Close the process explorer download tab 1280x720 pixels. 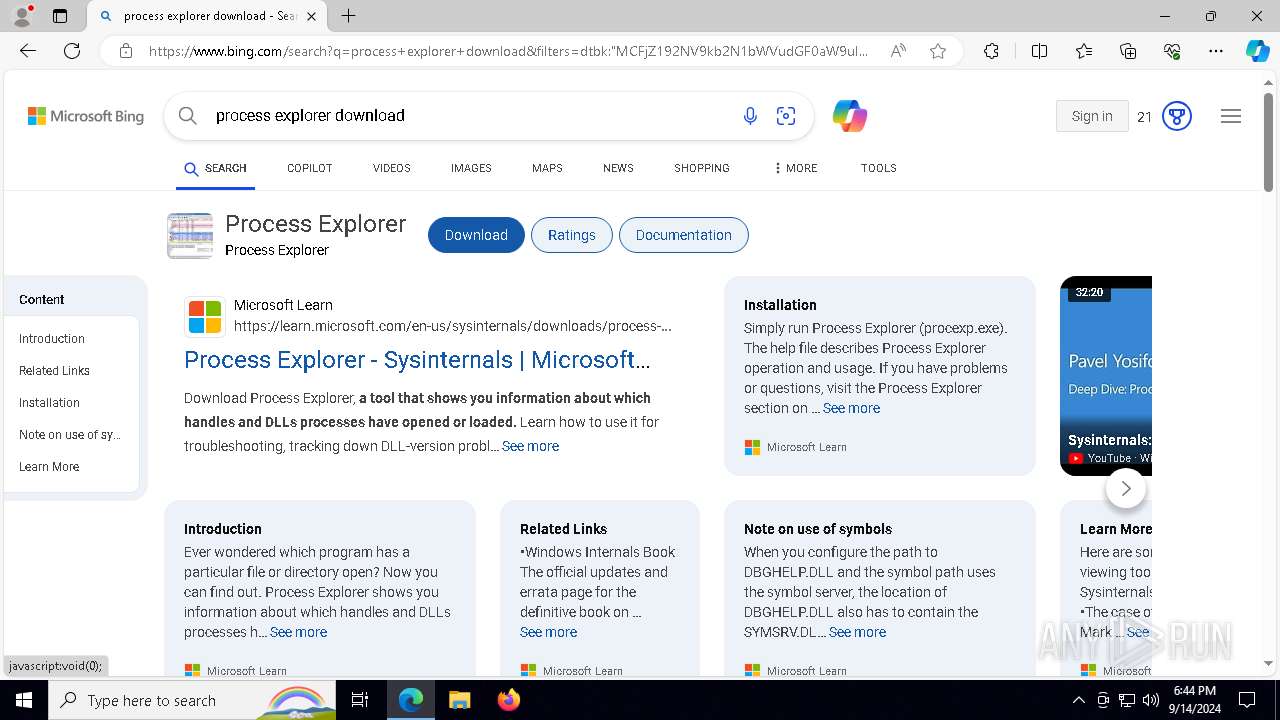point(312,16)
